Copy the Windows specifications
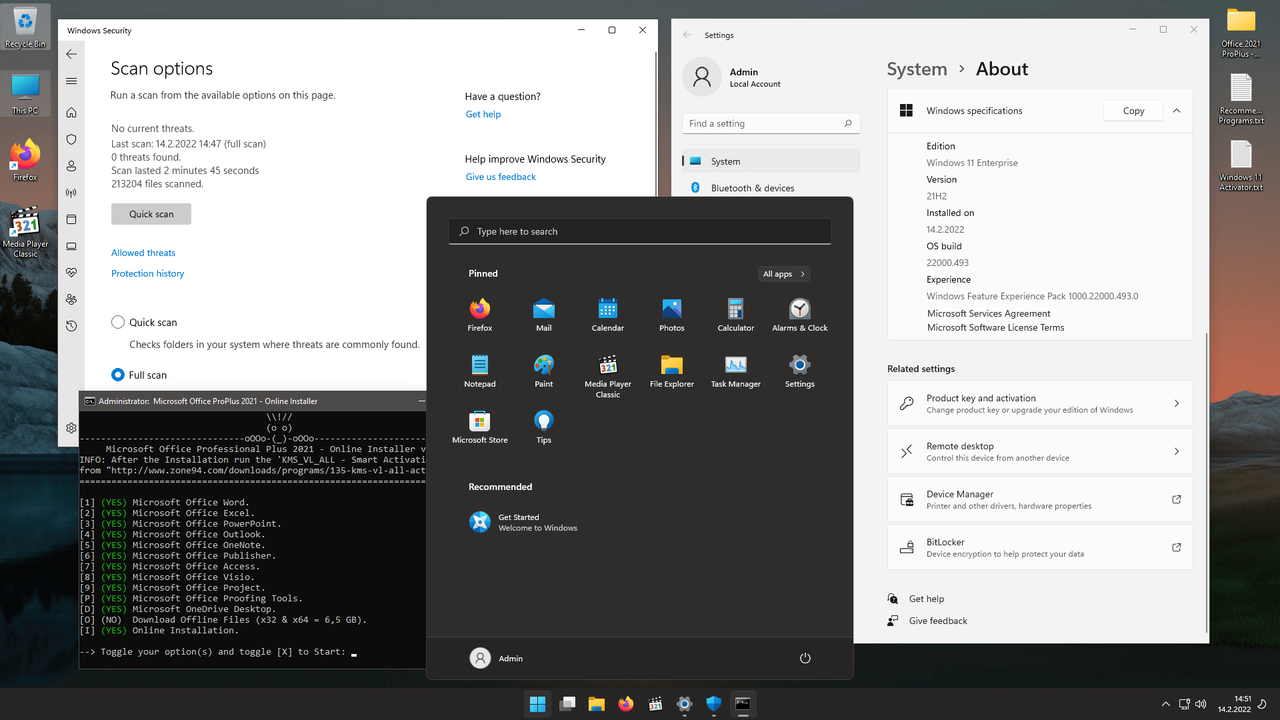 [x=1133, y=111]
